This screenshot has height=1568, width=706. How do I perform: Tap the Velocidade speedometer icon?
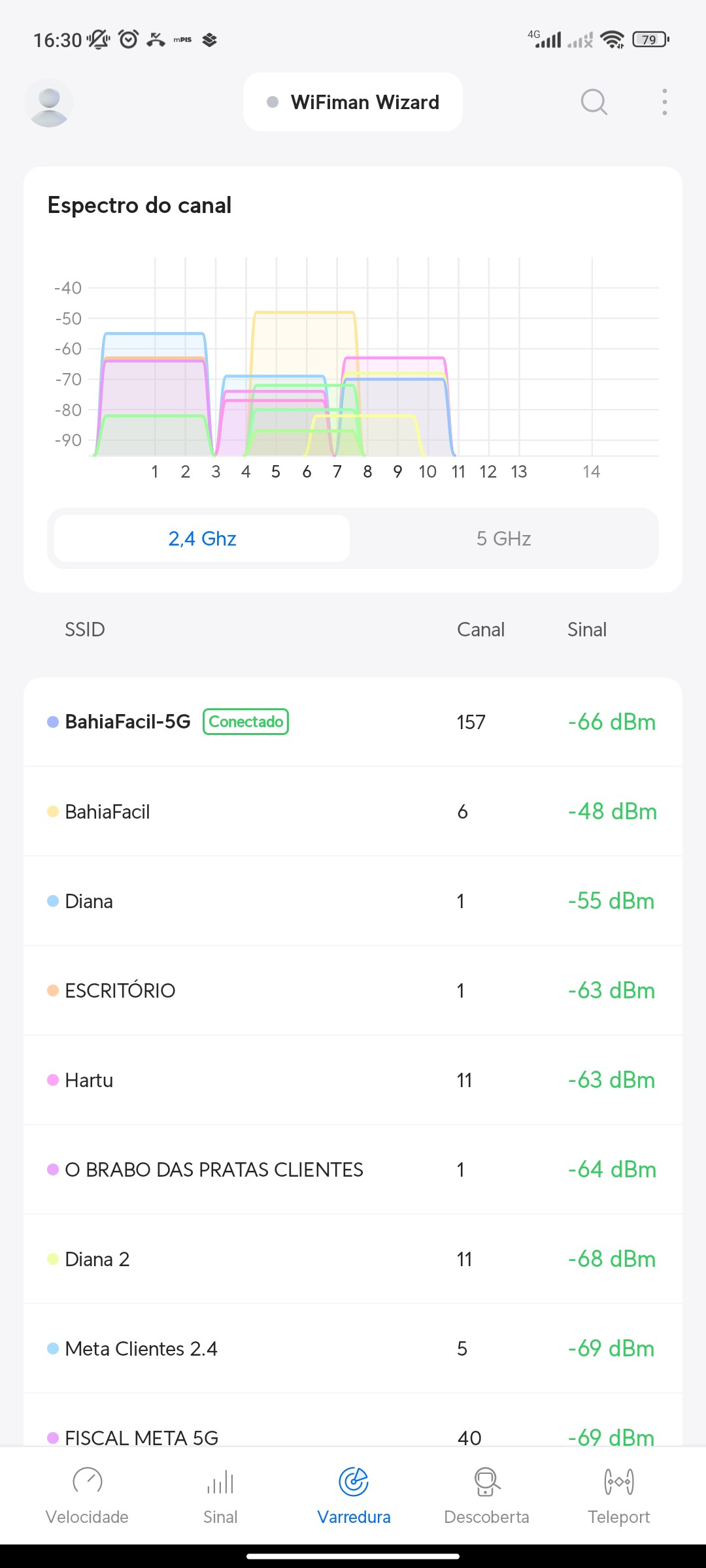(x=87, y=1481)
